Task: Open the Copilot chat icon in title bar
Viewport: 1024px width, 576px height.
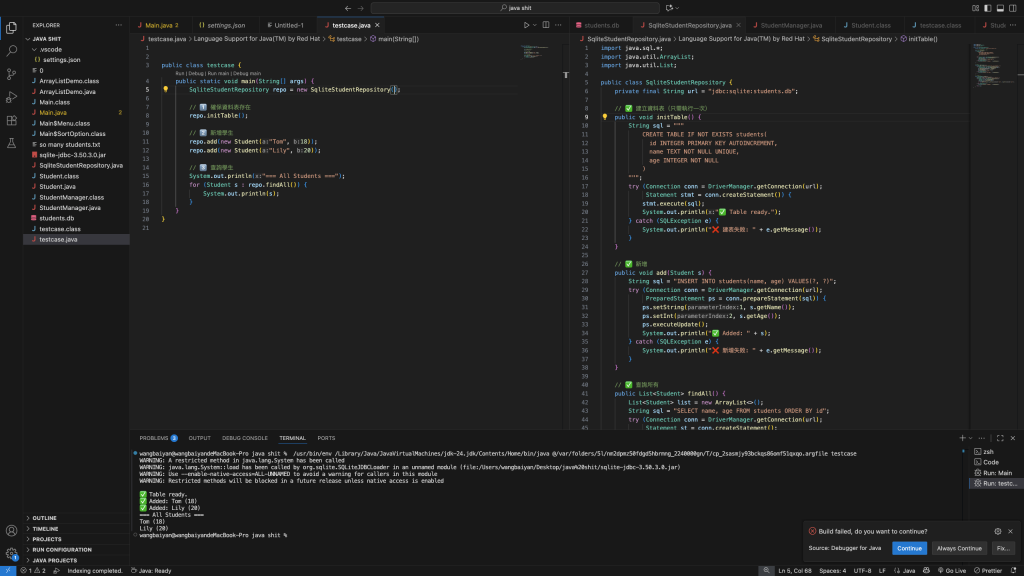Action: [669, 8]
